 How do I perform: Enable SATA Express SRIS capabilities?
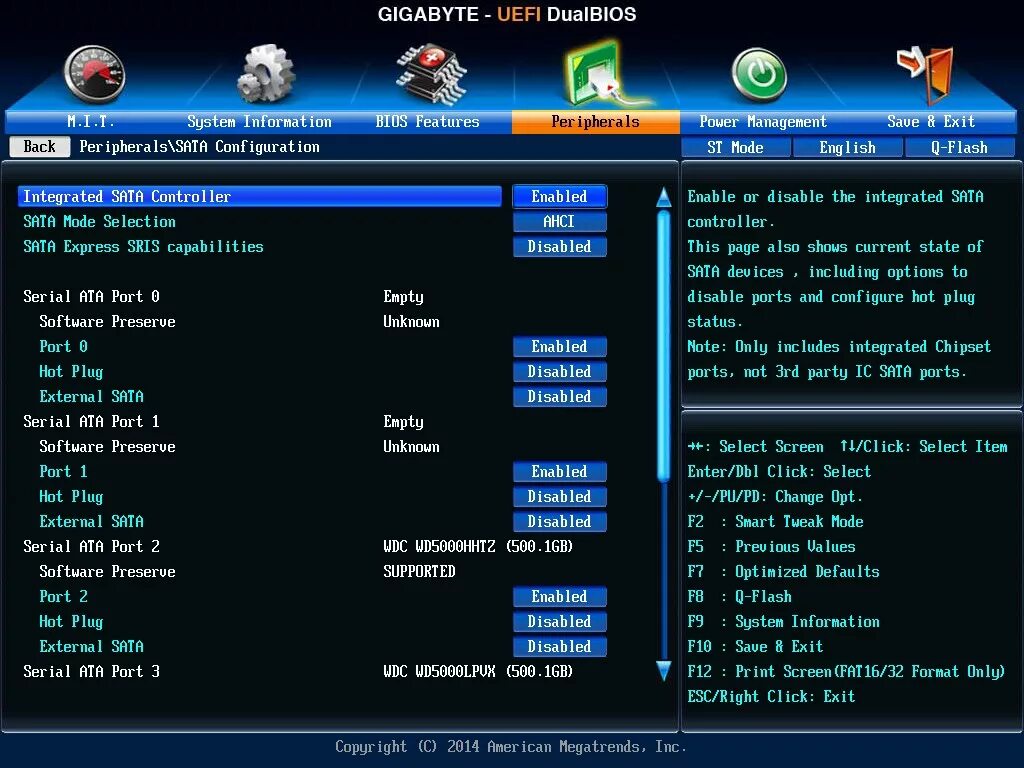click(559, 246)
